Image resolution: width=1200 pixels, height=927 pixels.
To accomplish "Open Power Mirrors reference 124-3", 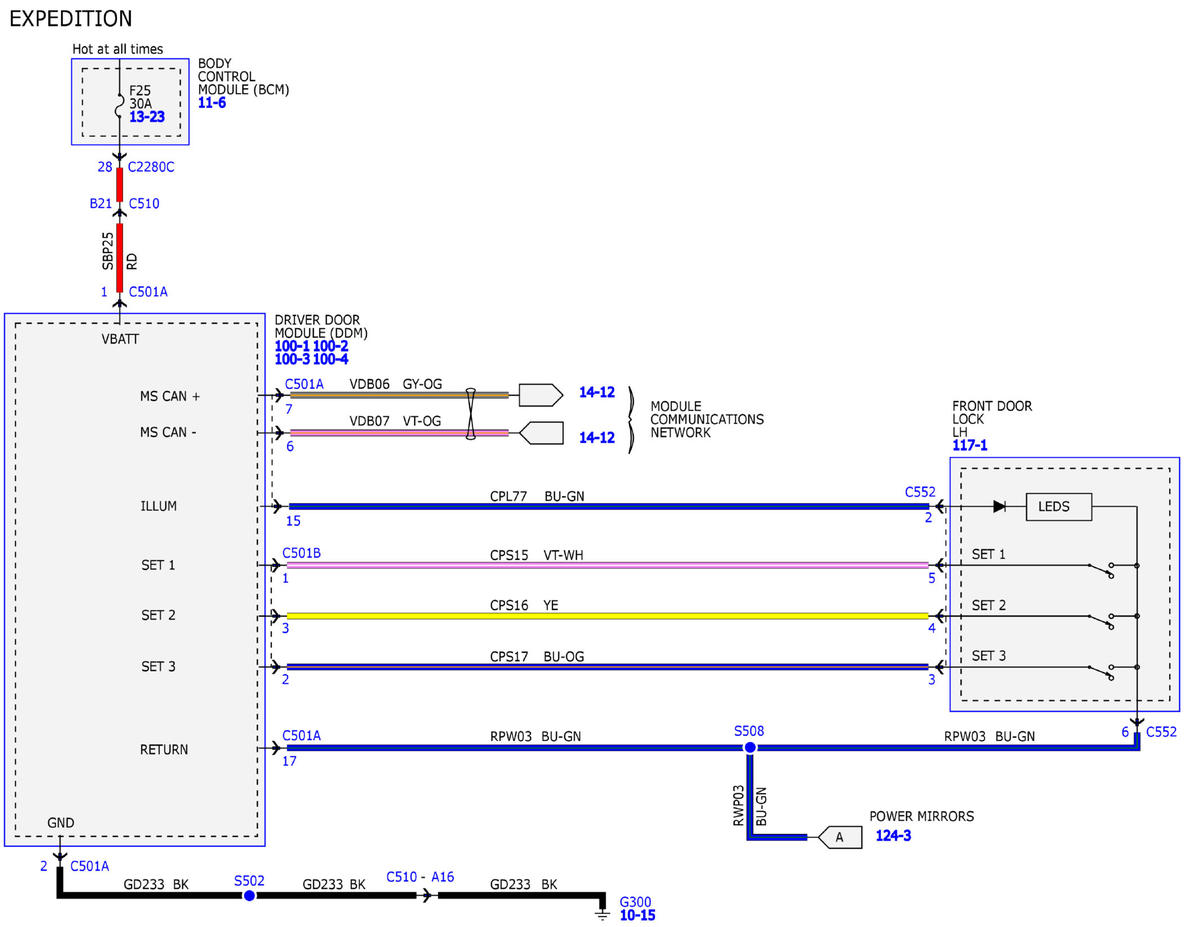I will click(893, 835).
